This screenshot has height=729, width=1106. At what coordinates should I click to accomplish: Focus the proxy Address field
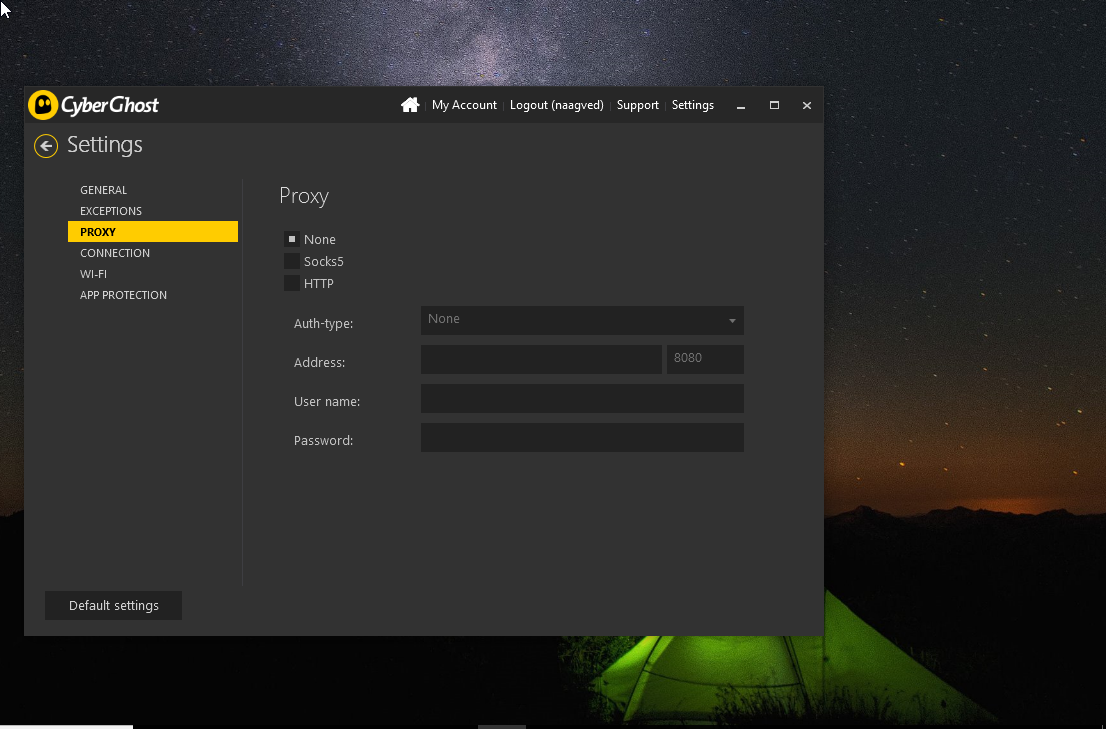pyautogui.click(x=541, y=360)
